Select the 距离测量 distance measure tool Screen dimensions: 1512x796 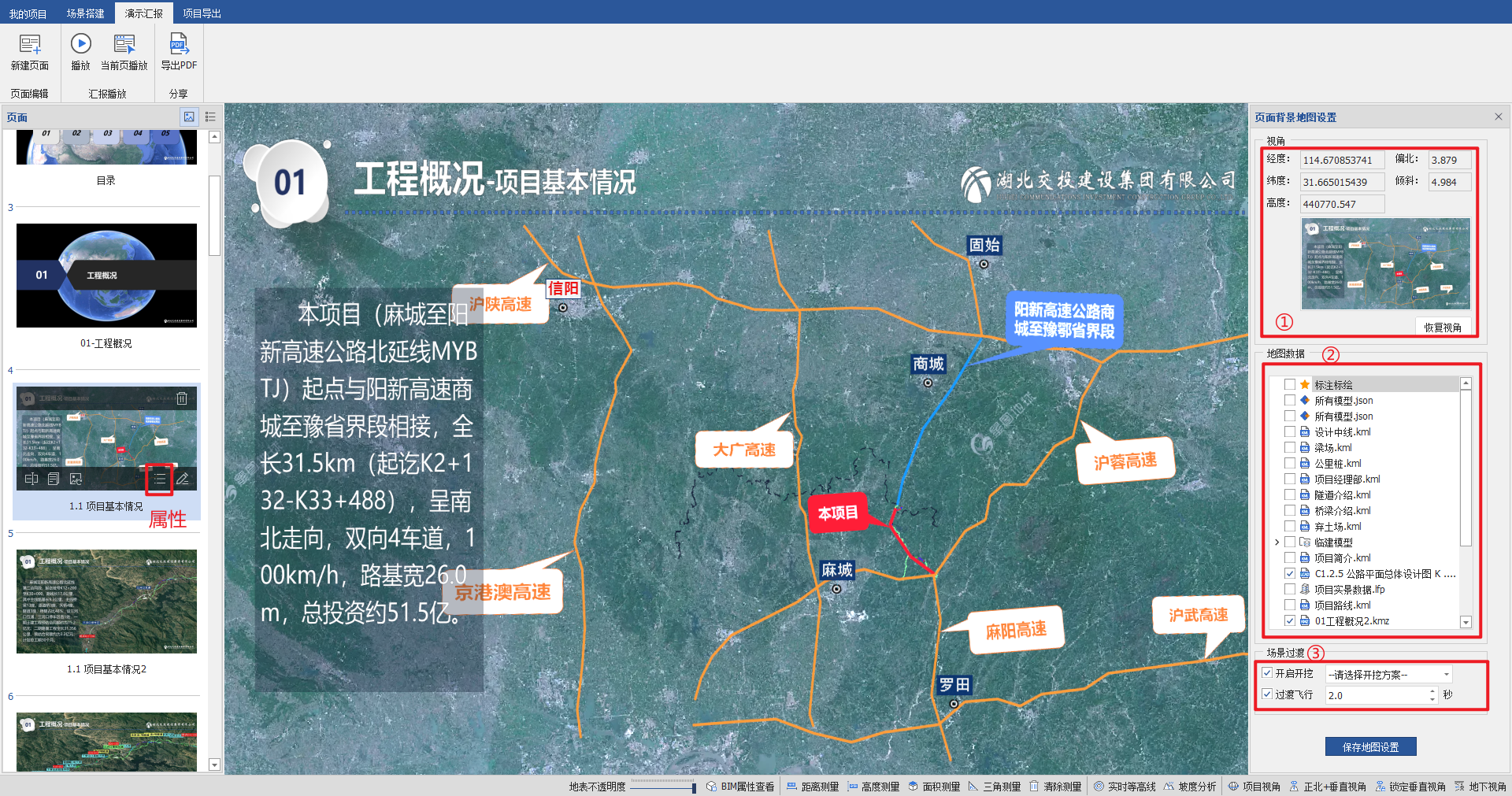[x=813, y=787]
